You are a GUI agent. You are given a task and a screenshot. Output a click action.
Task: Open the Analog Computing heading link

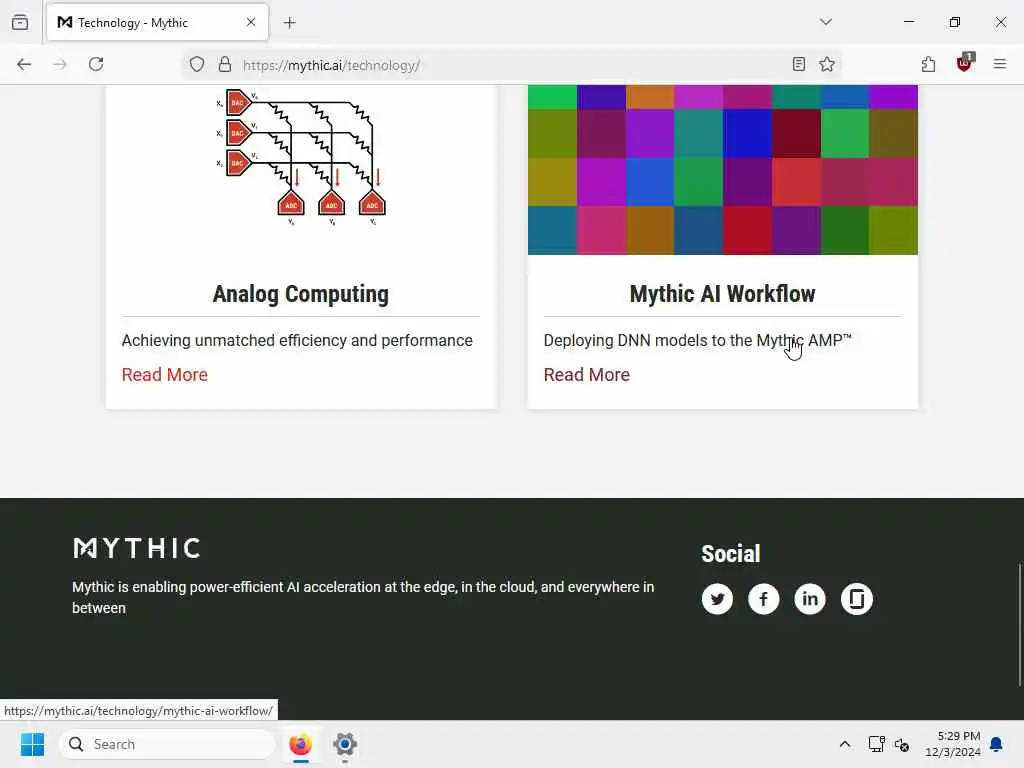(300, 294)
